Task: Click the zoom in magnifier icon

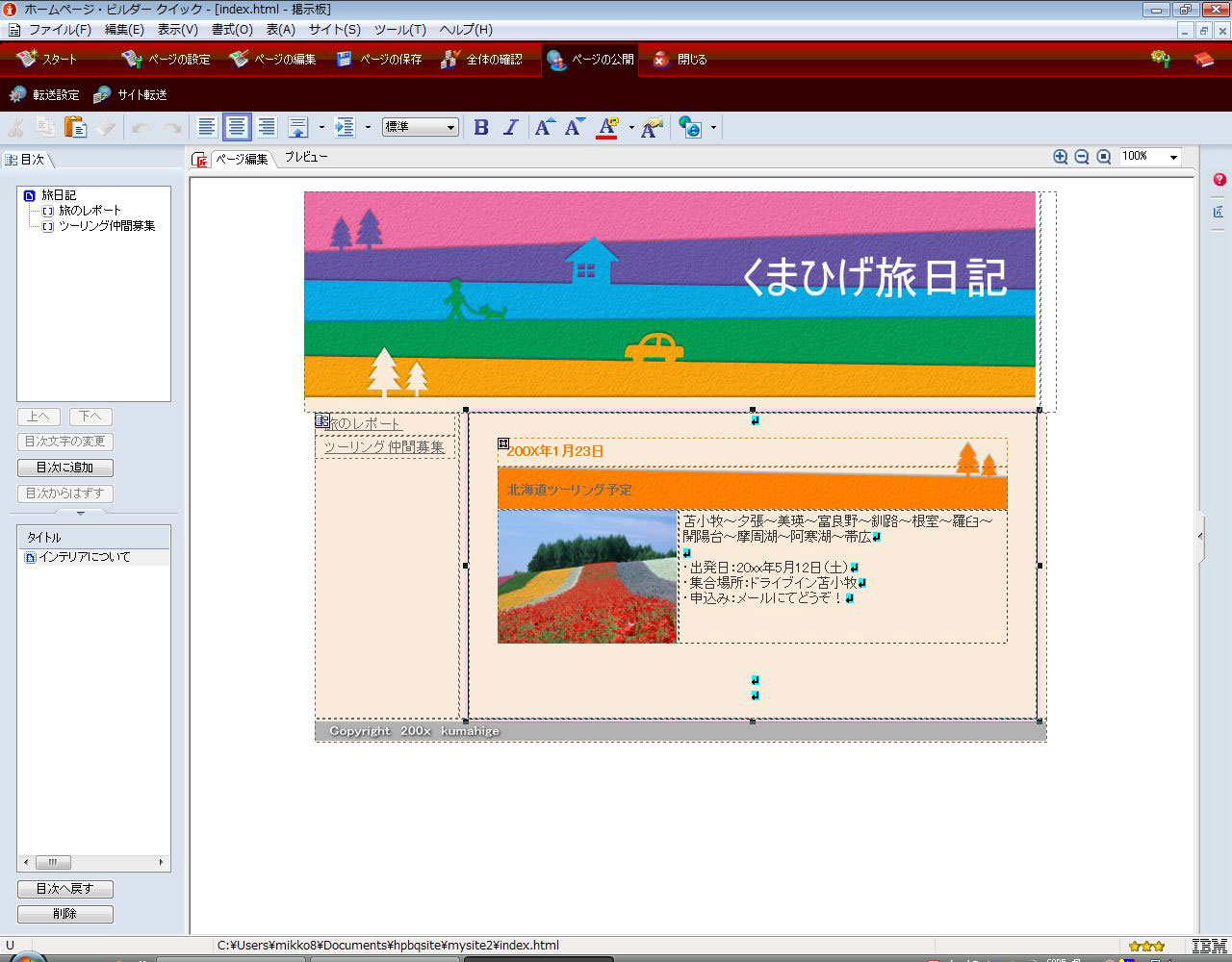Action: tap(1060, 157)
